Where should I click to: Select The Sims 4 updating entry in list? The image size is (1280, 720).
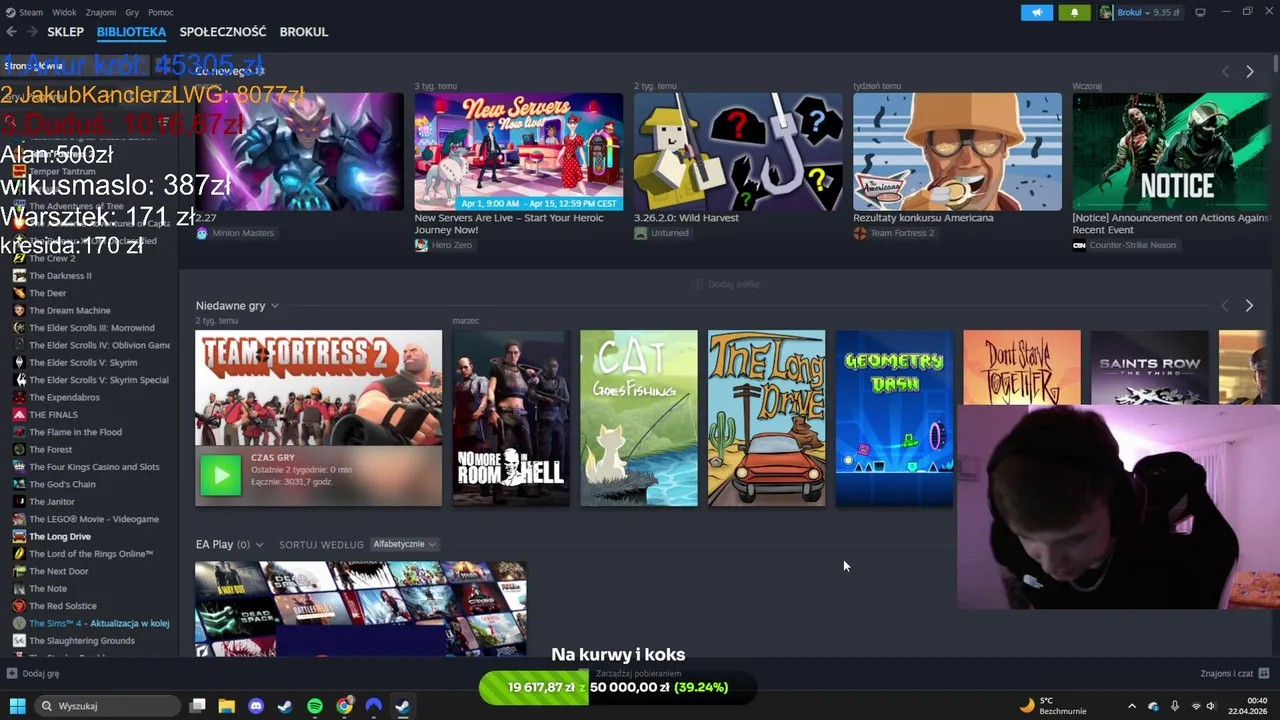[99, 623]
